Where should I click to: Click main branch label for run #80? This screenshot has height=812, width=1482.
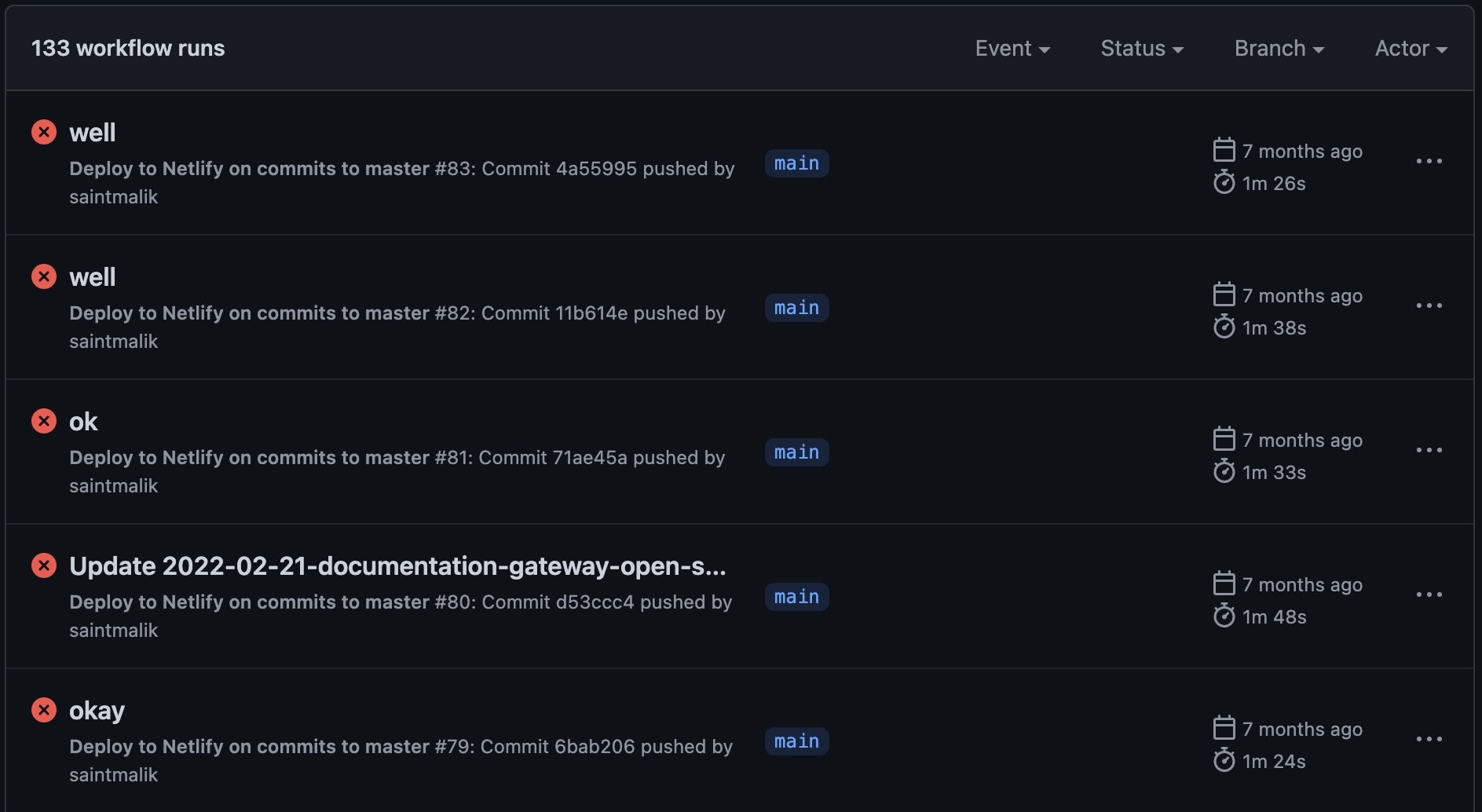[x=797, y=597]
